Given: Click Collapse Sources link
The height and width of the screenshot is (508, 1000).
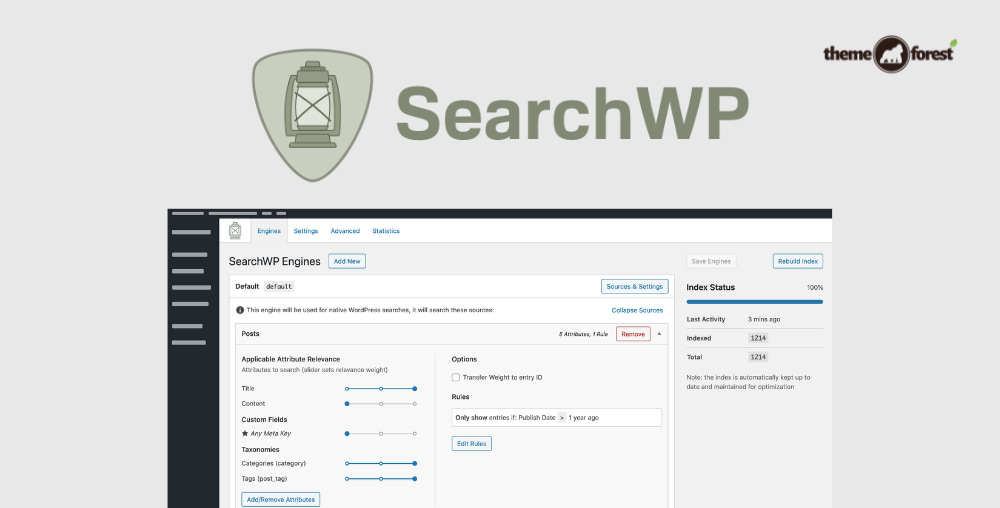Looking at the screenshot, I should click(637, 310).
